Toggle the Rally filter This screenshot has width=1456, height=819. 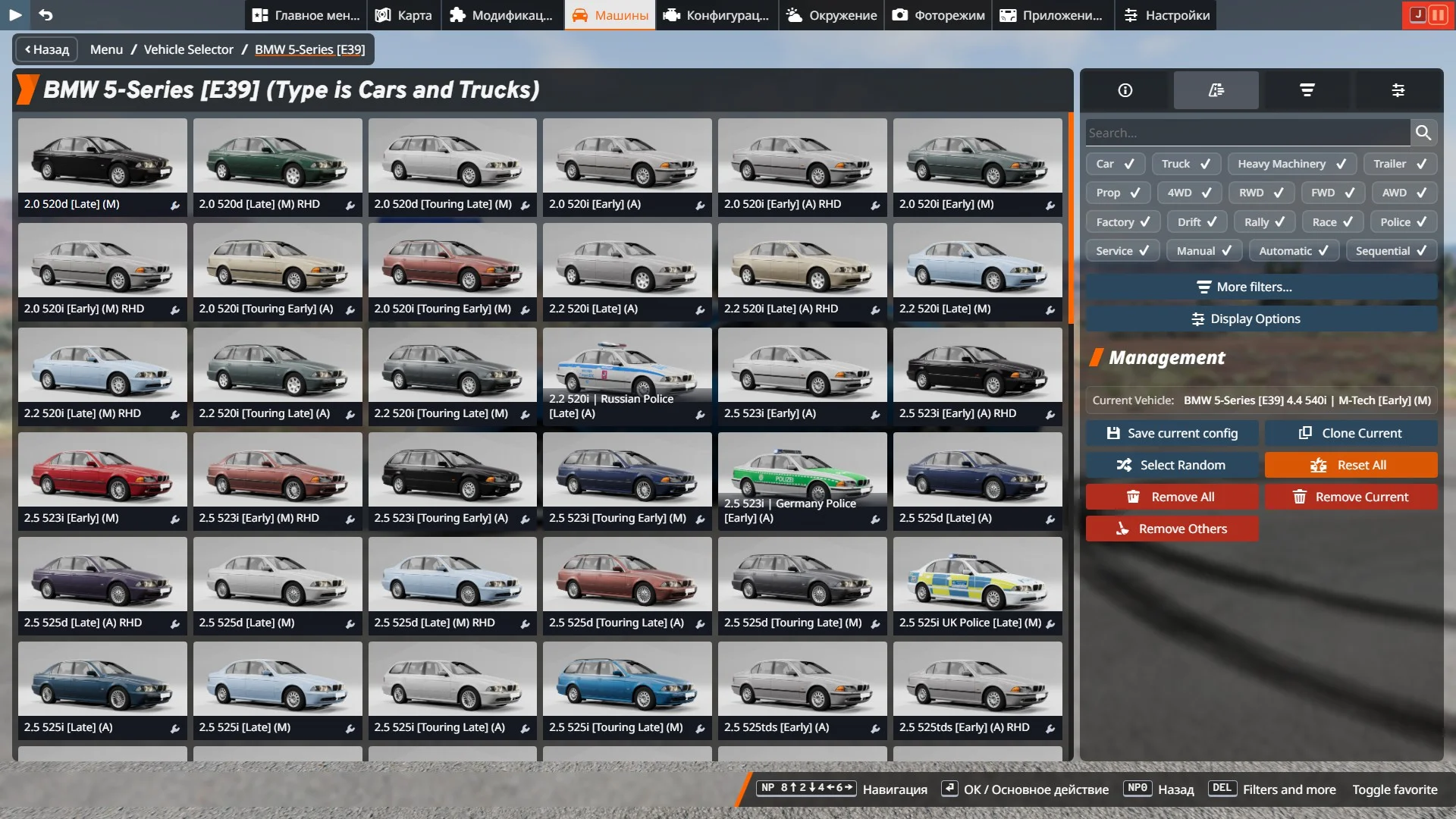[1265, 222]
